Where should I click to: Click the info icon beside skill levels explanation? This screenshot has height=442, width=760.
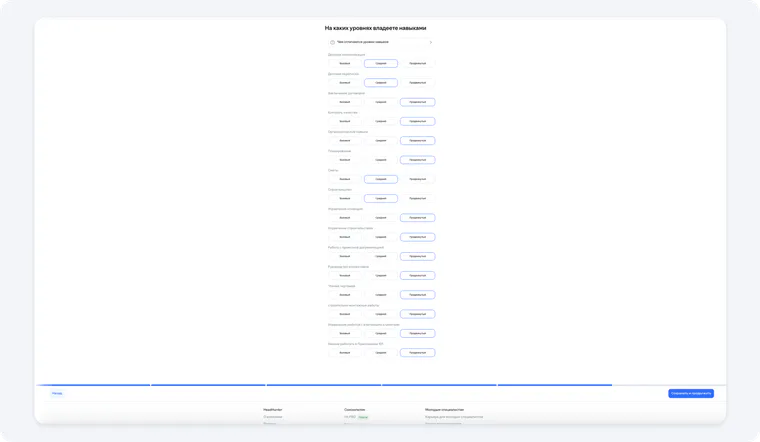pos(332,42)
